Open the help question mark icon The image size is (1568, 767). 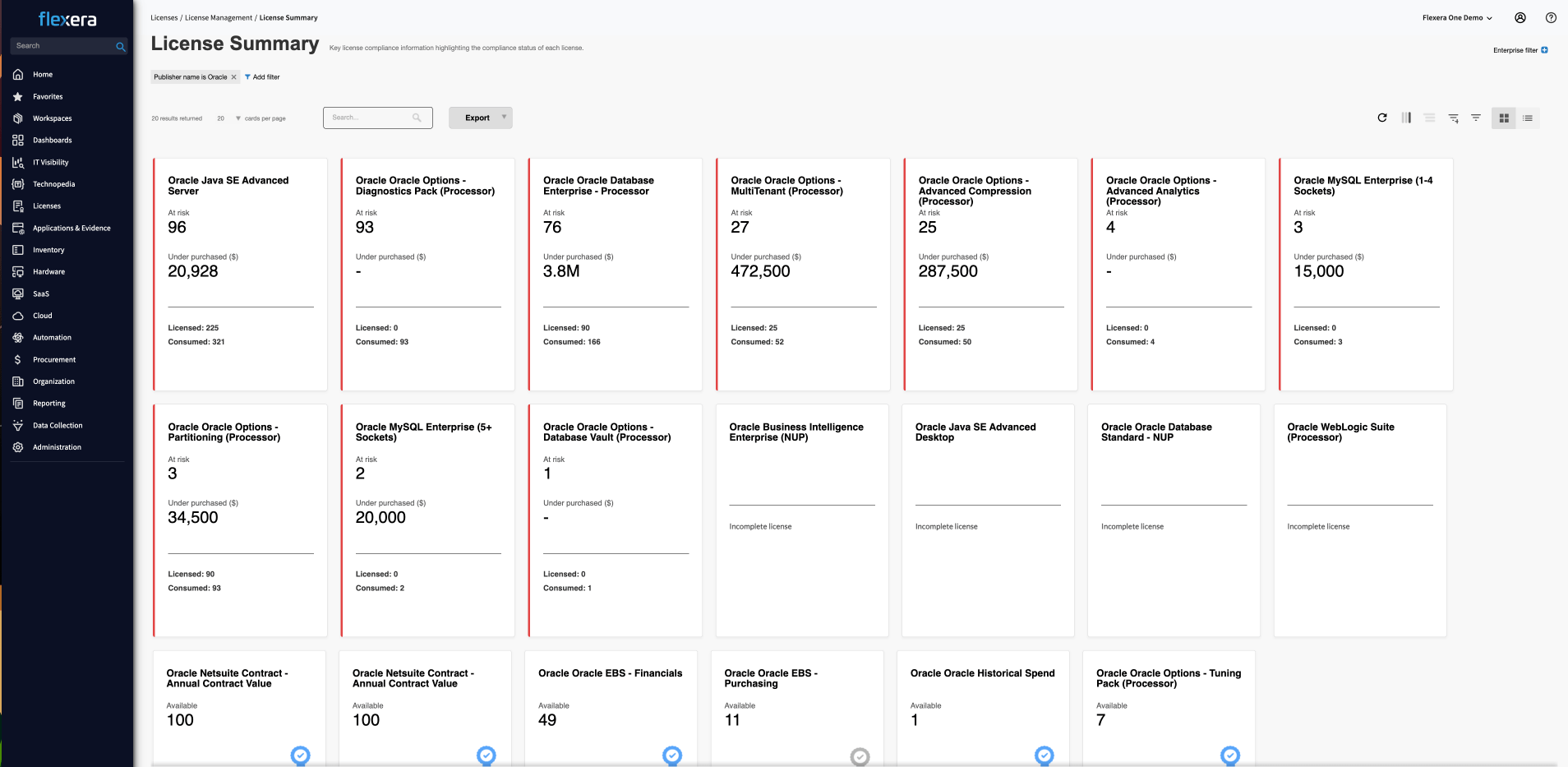1551,17
